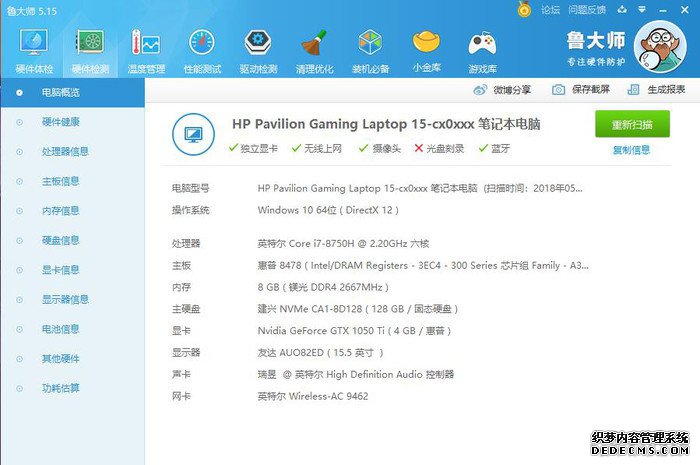The image size is (700, 465).
Task: Open 游戏库 game controller icon
Action: pyautogui.click(x=483, y=50)
